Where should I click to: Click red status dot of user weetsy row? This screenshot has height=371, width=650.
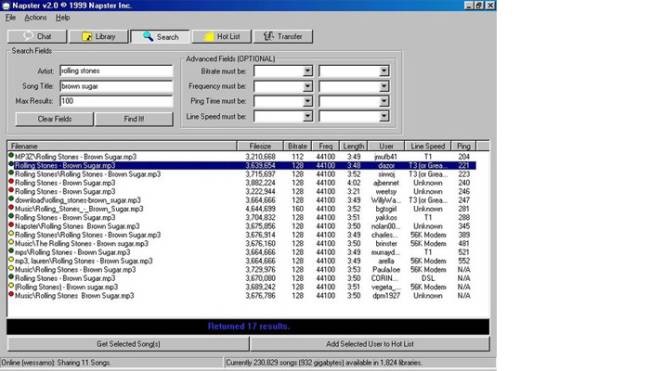tap(11, 191)
